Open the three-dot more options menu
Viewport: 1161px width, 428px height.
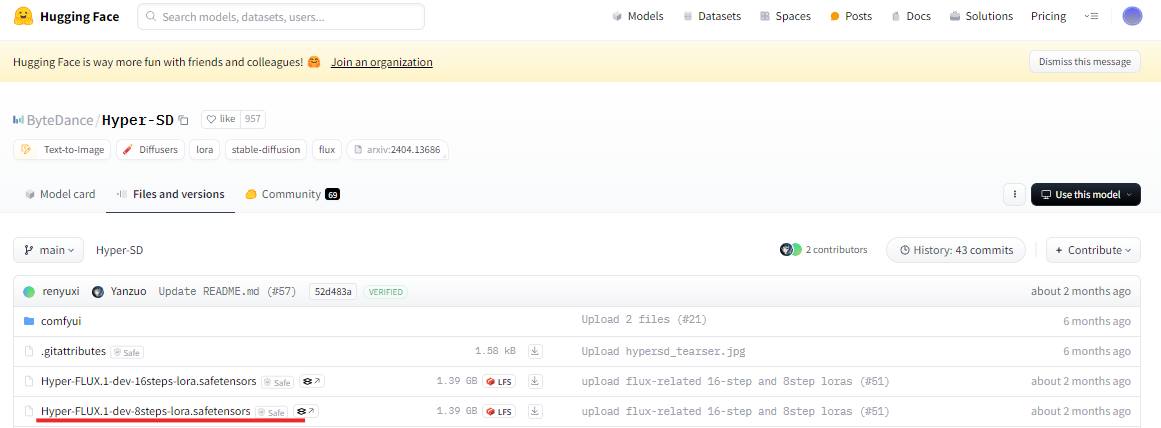click(x=1014, y=194)
